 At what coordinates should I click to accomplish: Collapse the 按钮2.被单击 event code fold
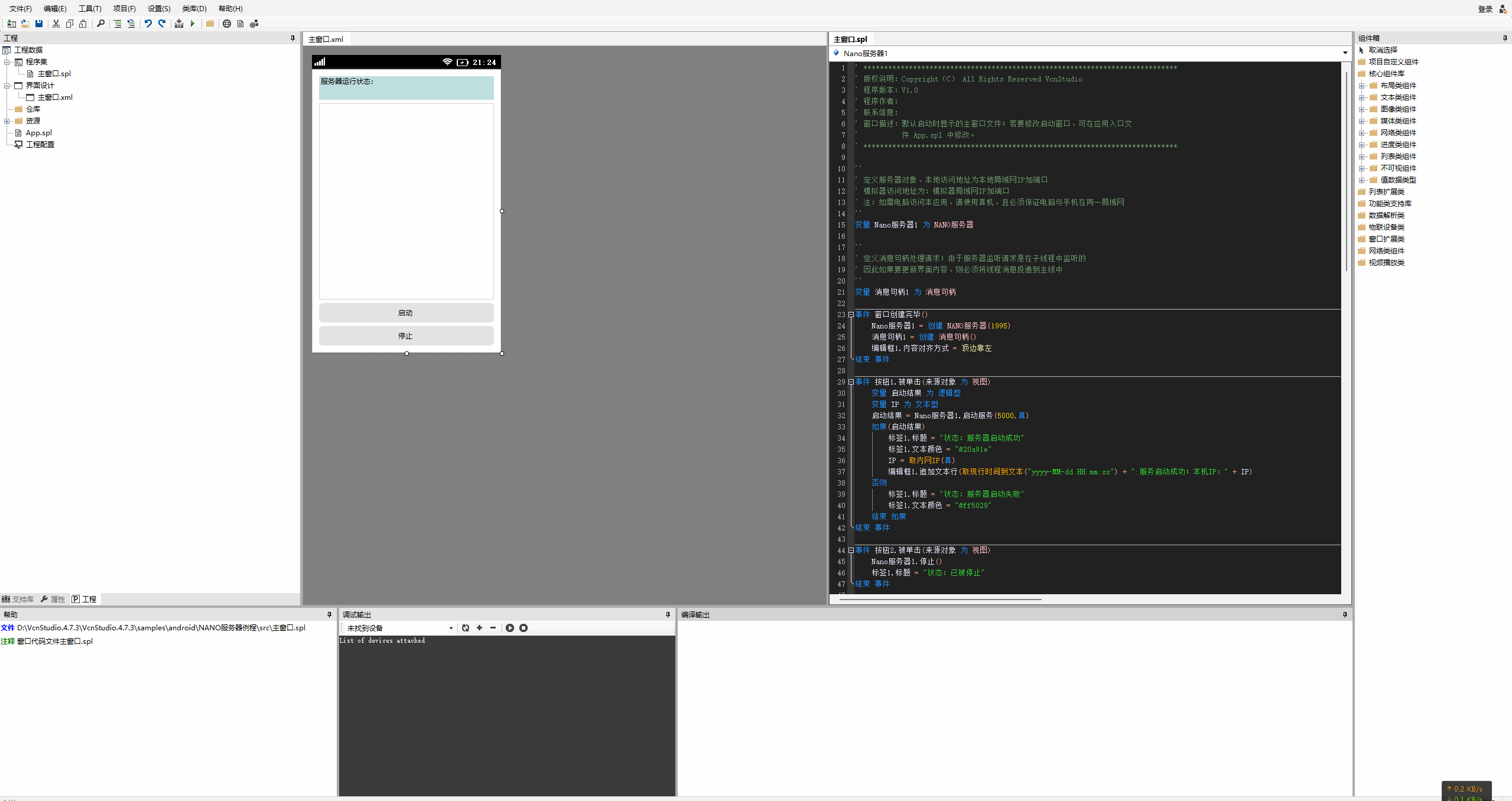(x=851, y=551)
